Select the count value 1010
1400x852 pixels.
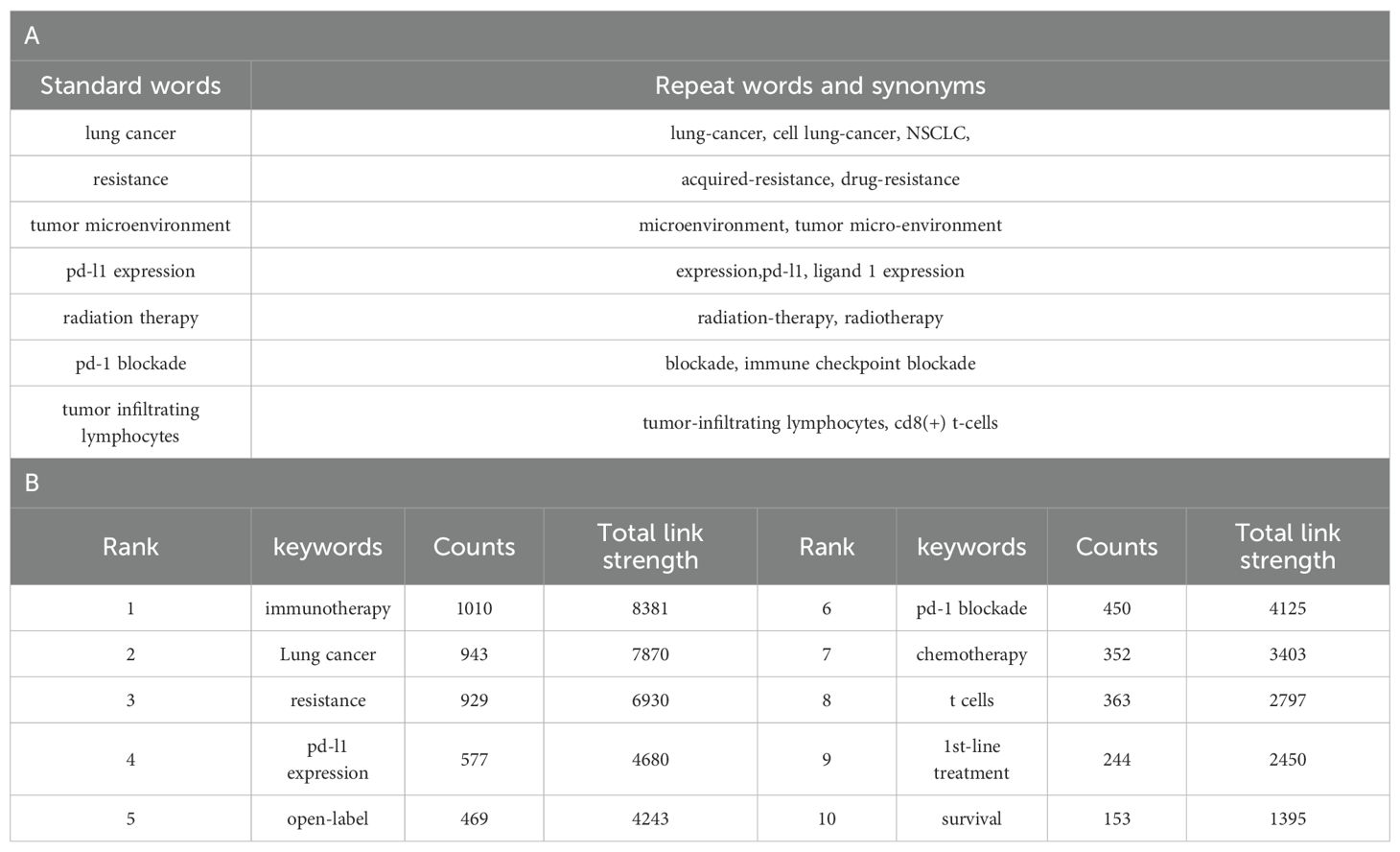click(x=474, y=608)
